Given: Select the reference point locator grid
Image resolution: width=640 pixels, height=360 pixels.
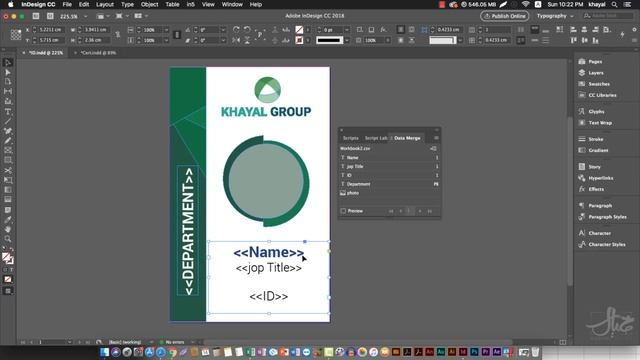Looking at the screenshot, I should point(16,35).
